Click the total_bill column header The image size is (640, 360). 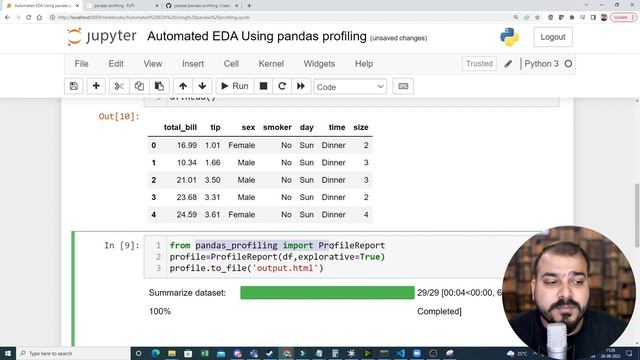(x=180, y=127)
